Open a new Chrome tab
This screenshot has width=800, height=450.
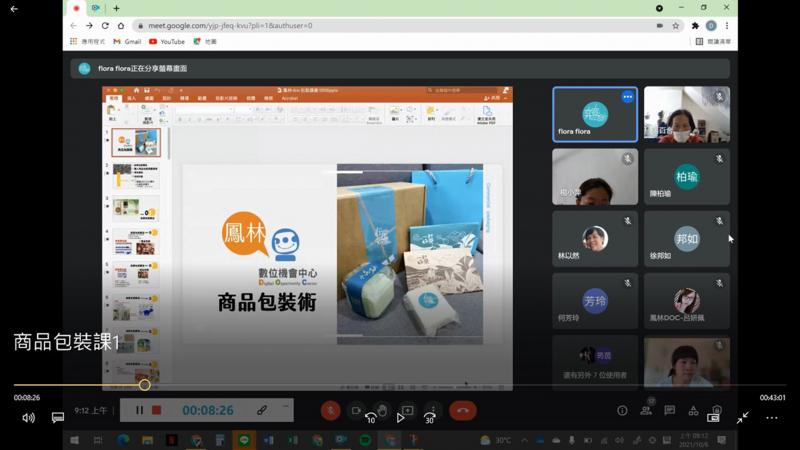click(116, 8)
